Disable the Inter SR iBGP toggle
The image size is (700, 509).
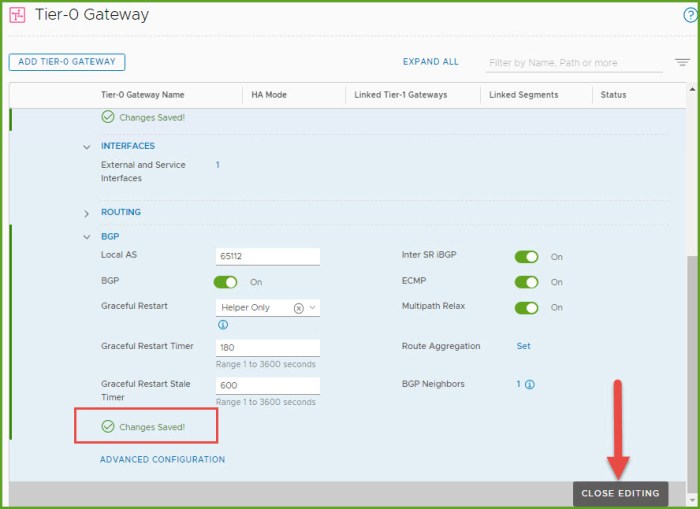pos(526,257)
